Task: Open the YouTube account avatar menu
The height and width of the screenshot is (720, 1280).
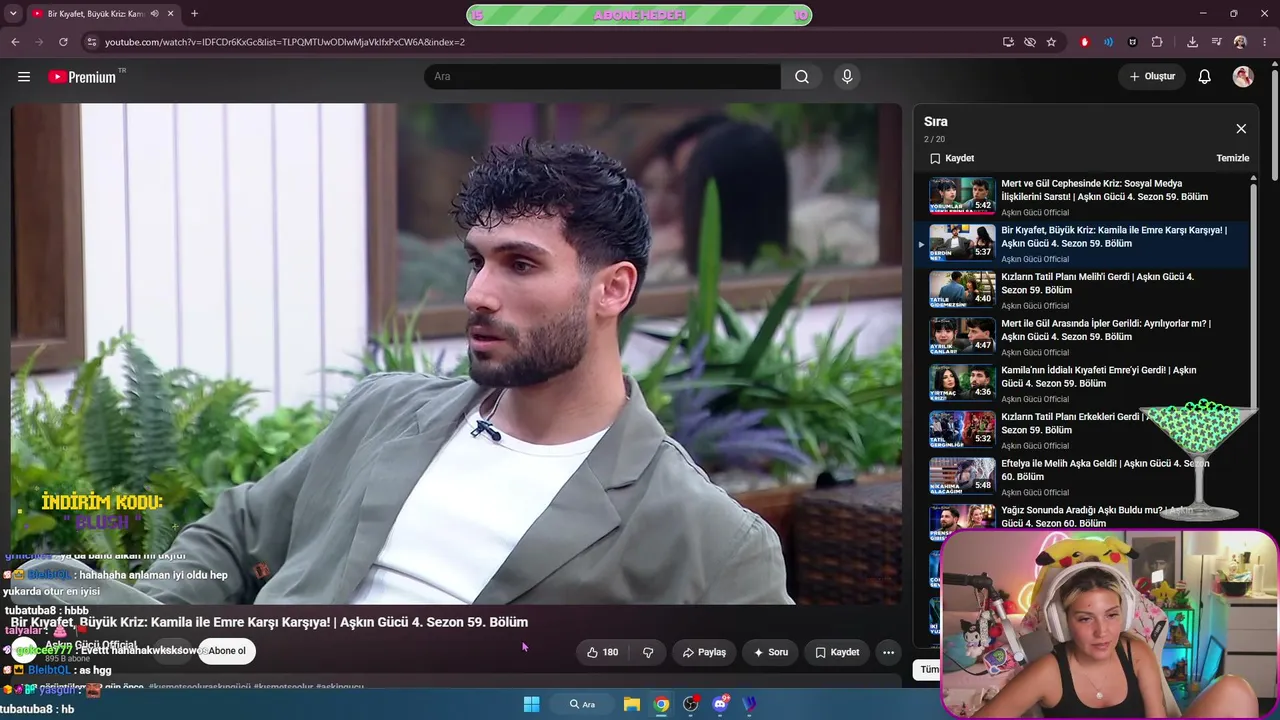Action: point(1243,77)
